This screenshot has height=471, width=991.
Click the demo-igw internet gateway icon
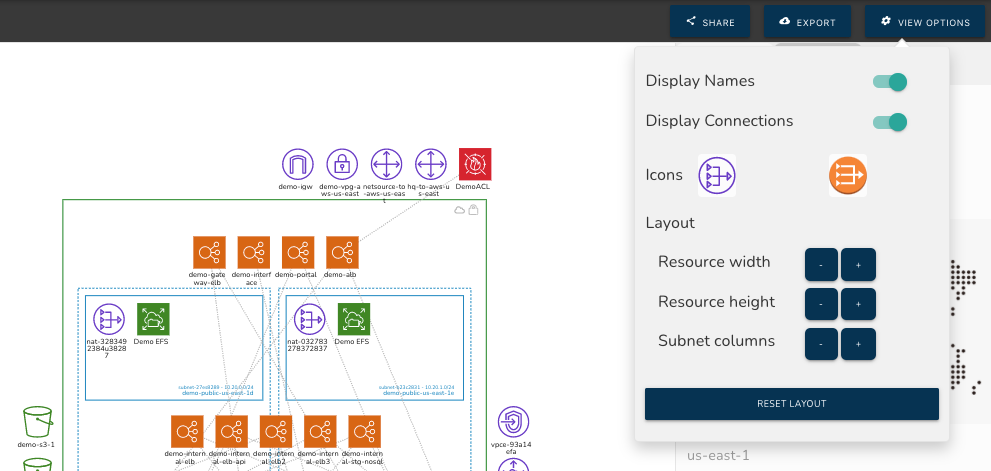298,164
